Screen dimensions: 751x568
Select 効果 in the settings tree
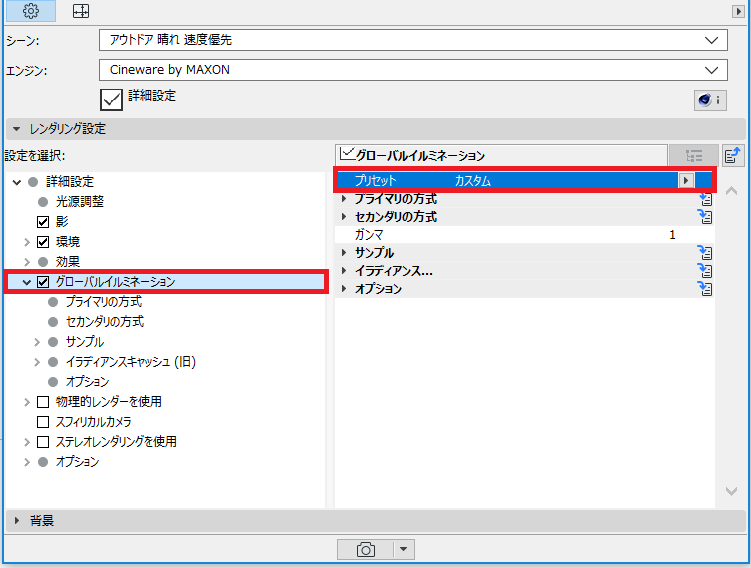point(68,262)
